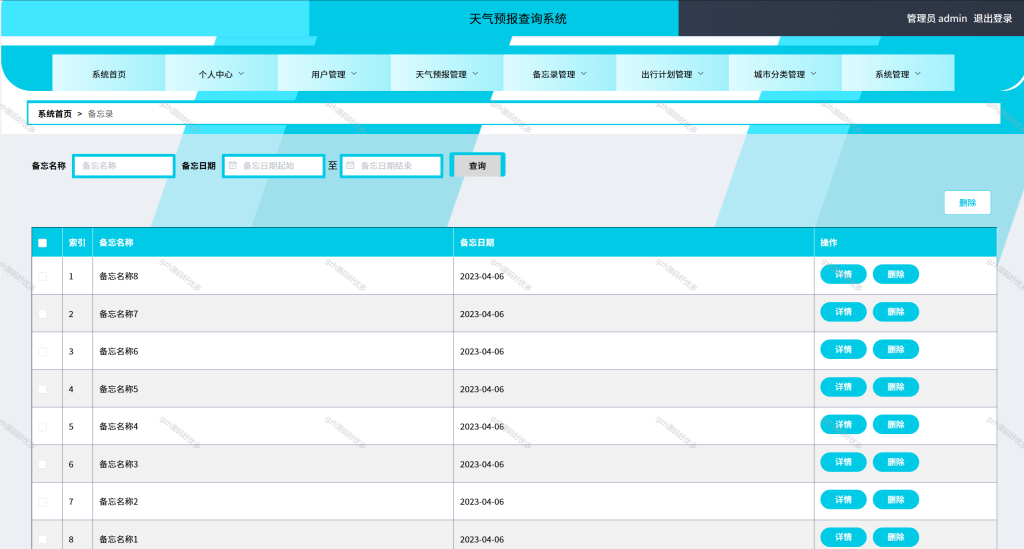Image resolution: width=1024 pixels, height=549 pixels.
Task: Log out via 退出登录 link
Action: click(993, 18)
